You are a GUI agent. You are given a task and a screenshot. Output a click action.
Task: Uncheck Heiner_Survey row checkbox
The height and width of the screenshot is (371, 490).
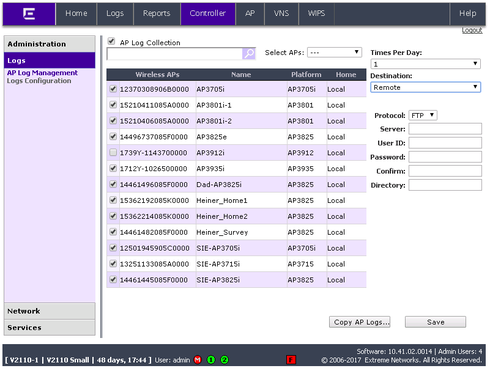[x=113, y=232]
